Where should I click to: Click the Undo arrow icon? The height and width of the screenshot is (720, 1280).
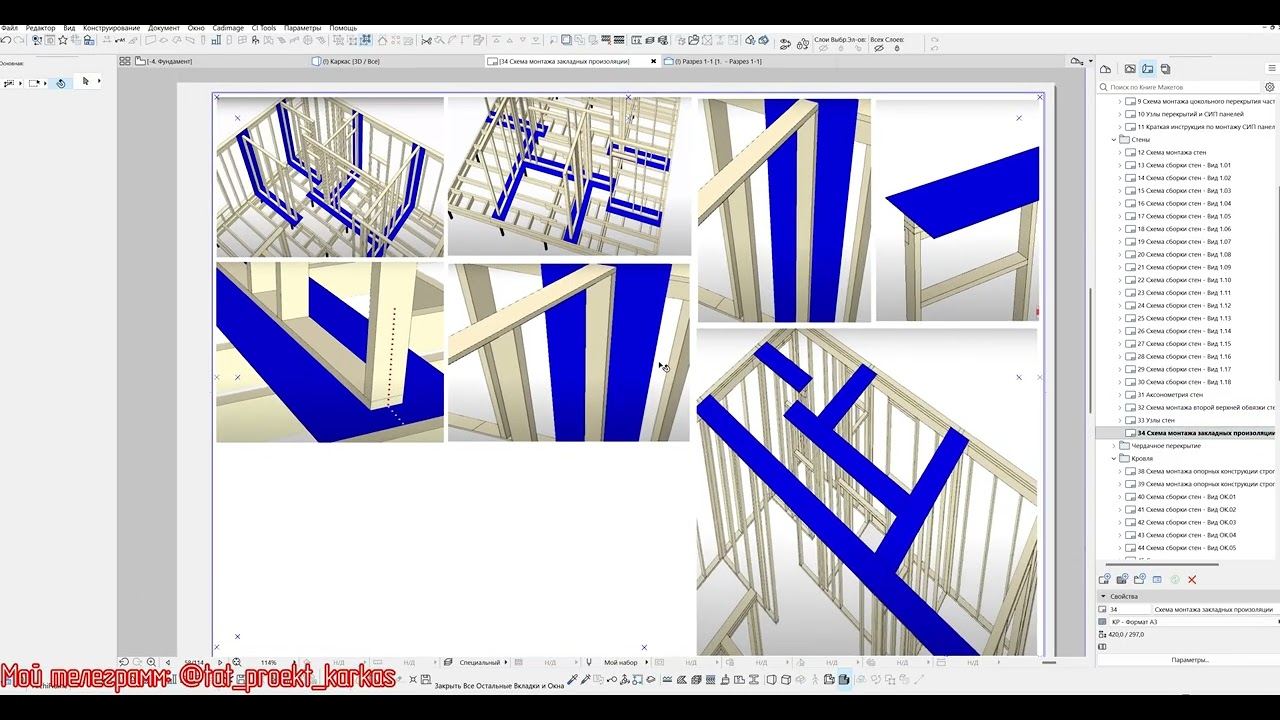(6, 41)
